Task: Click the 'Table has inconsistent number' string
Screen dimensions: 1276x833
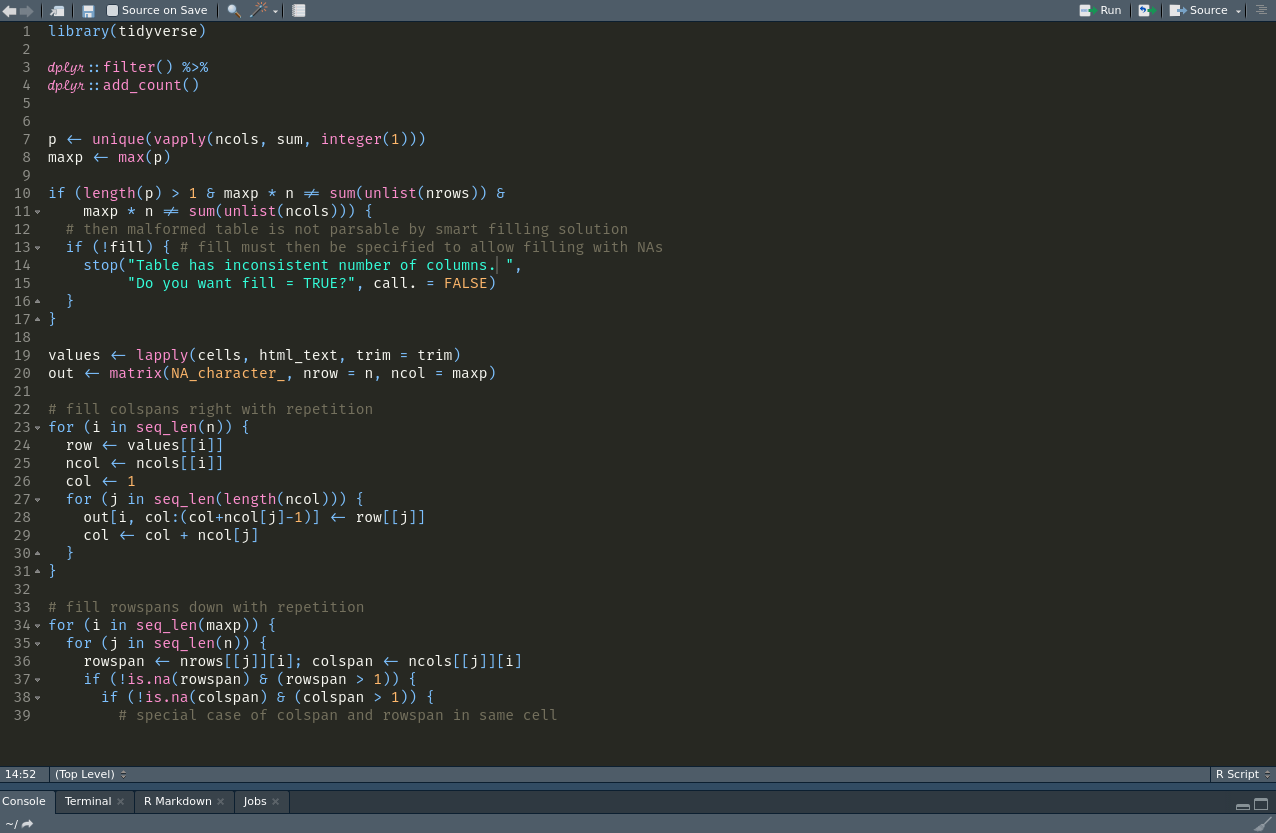Action: [320, 265]
